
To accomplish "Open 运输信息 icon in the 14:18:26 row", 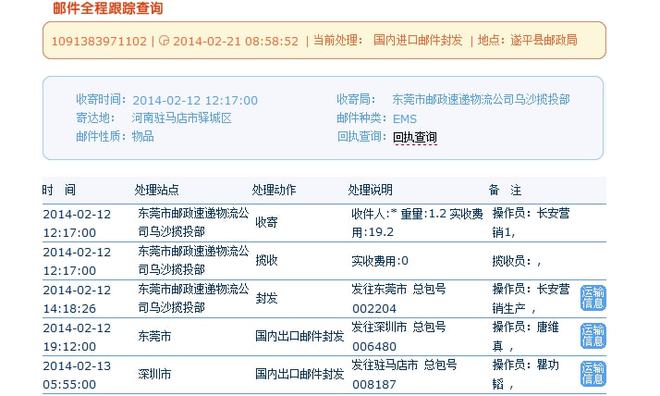I will click(x=593, y=298).
